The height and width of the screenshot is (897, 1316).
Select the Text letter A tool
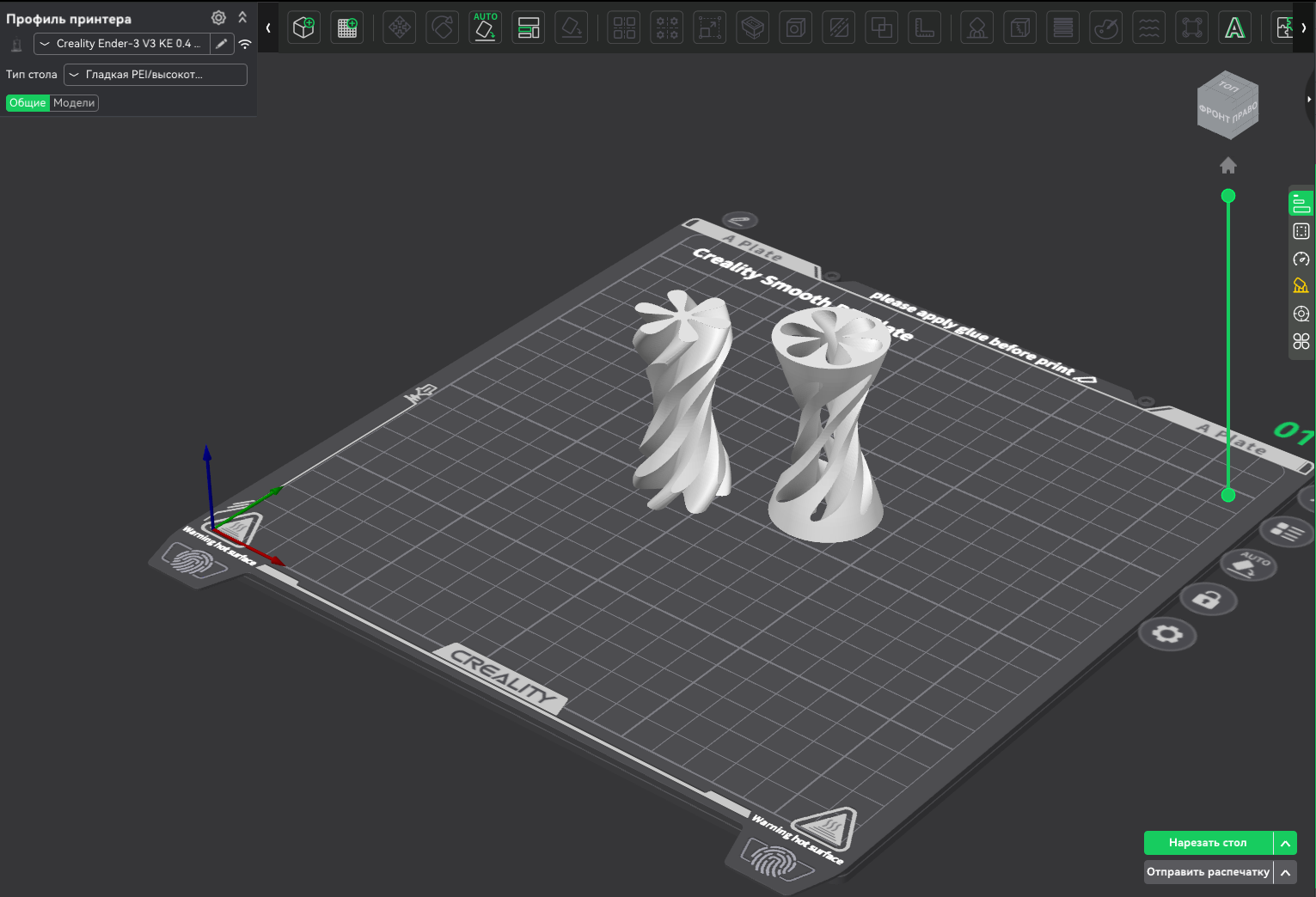tap(1235, 27)
